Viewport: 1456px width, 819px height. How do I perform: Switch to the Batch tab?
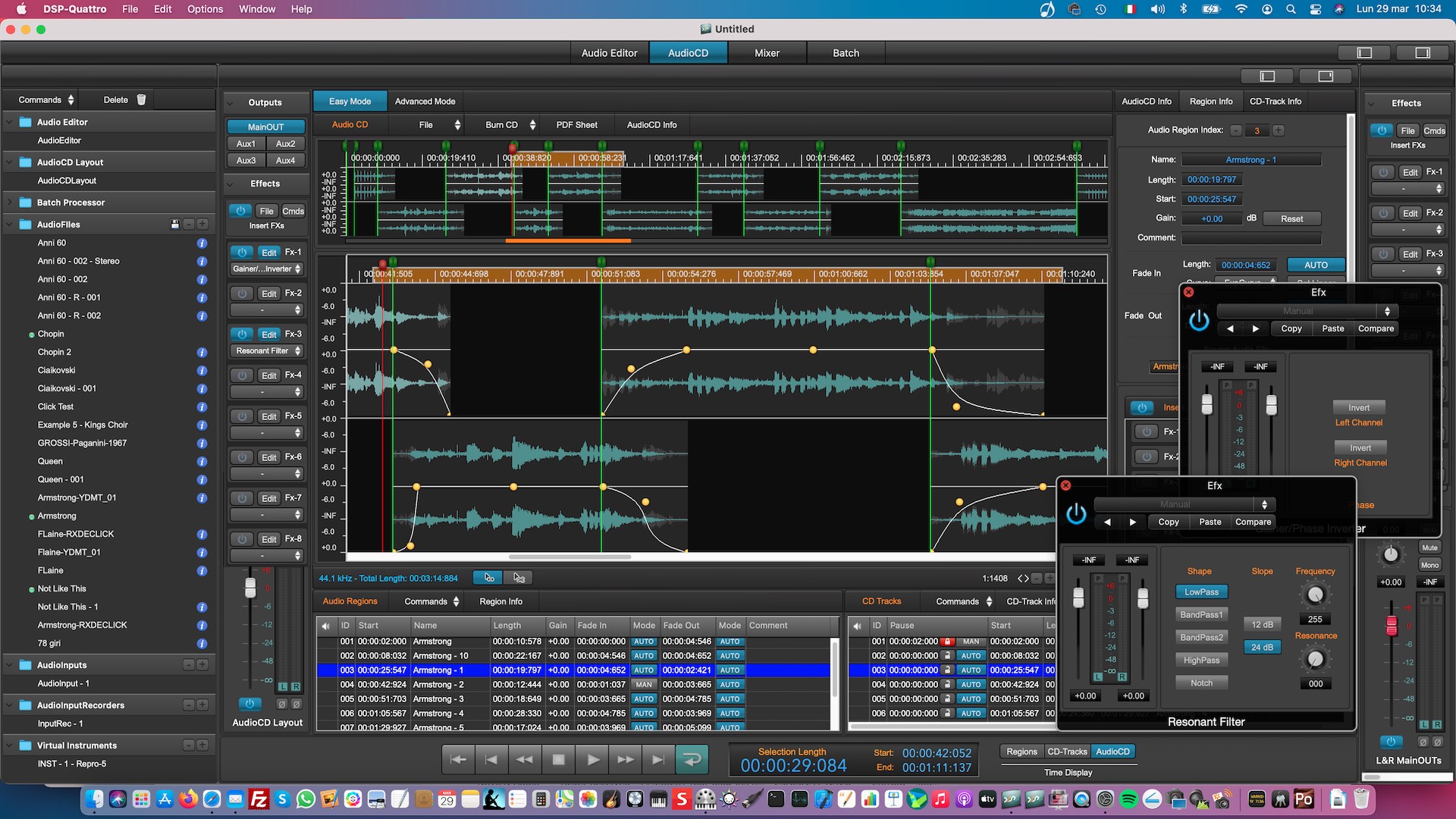click(x=846, y=53)
